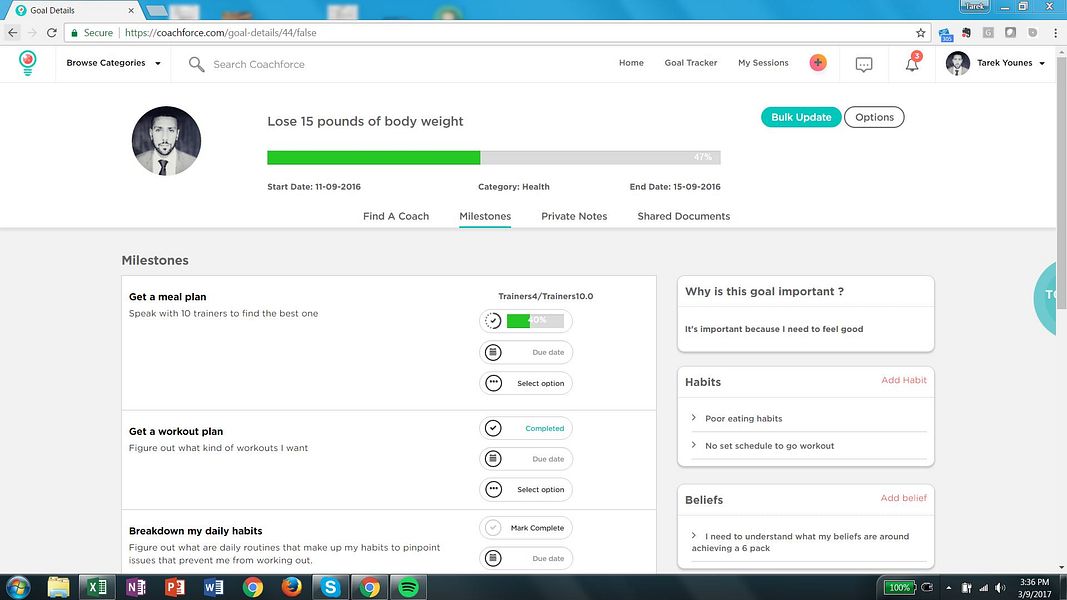Open Skype from the taskbar

tap(330, 587)
